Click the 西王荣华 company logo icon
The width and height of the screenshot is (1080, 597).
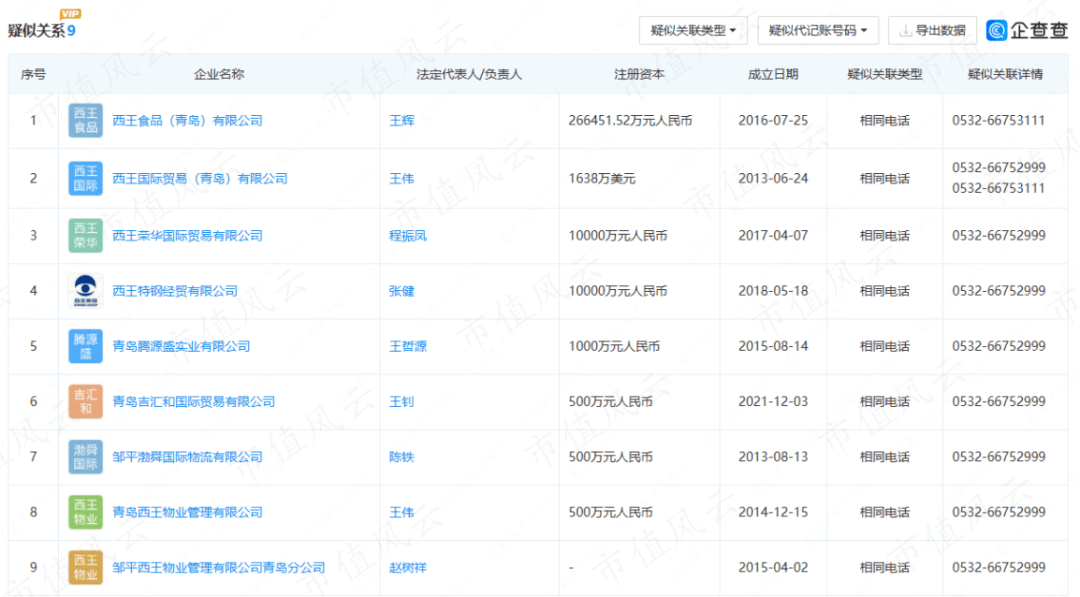tap(85, 236)
